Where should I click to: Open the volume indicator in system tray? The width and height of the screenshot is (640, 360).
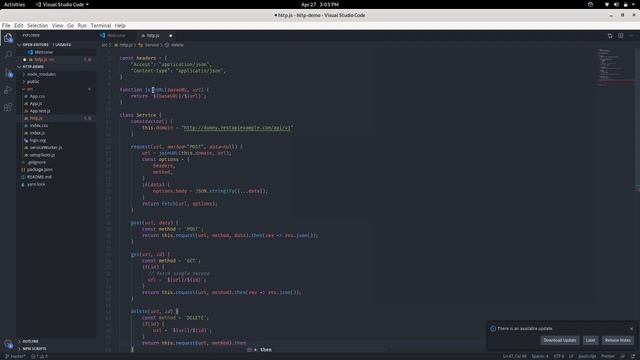tap(616, 4)
